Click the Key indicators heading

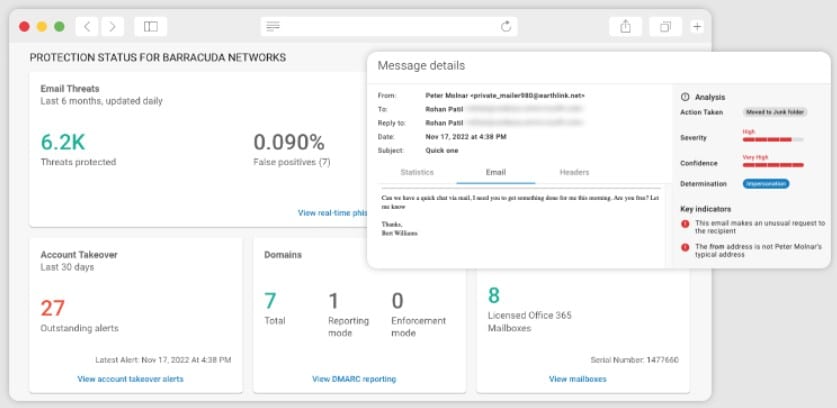pos(706,209)
